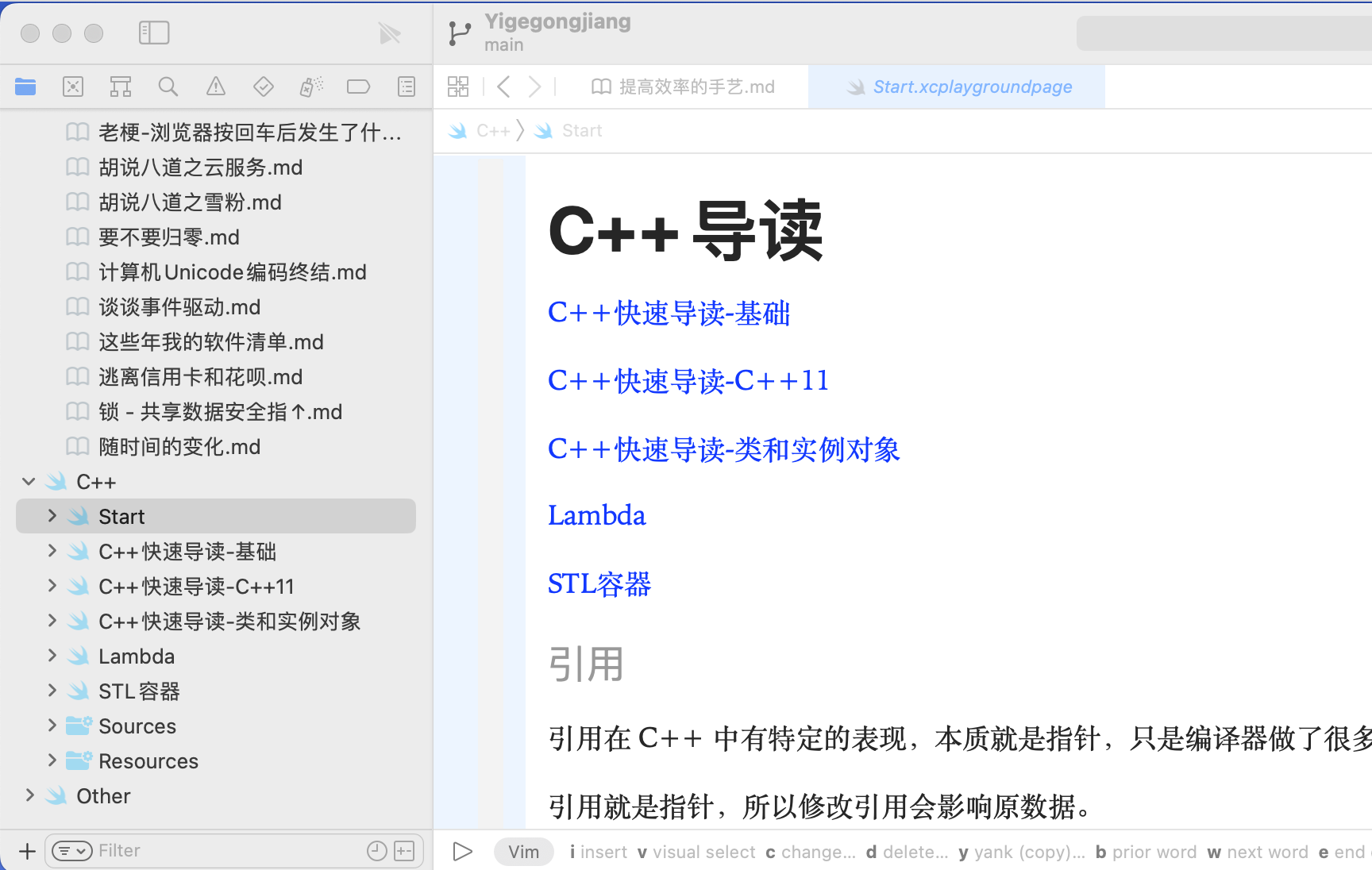1372x870 pixels.
Task: Toggle the navigator sidebar visibility
Action: coord(154,33)
